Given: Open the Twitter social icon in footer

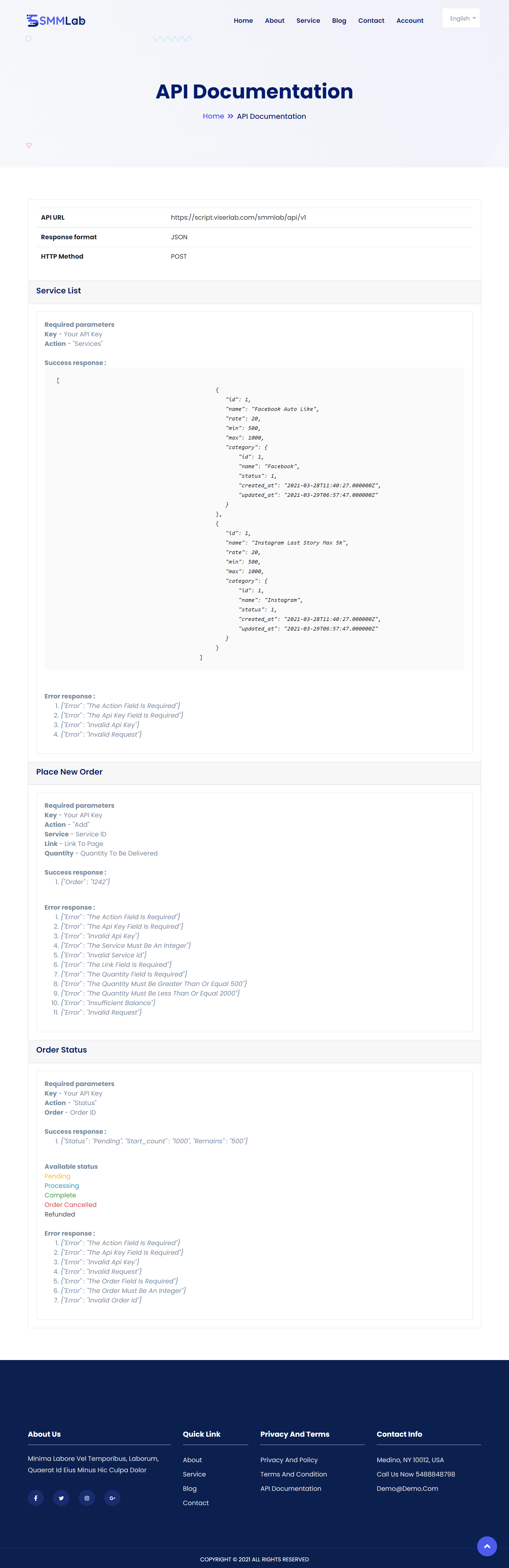Looking at the screenshot, I should tap(62, 1498).
